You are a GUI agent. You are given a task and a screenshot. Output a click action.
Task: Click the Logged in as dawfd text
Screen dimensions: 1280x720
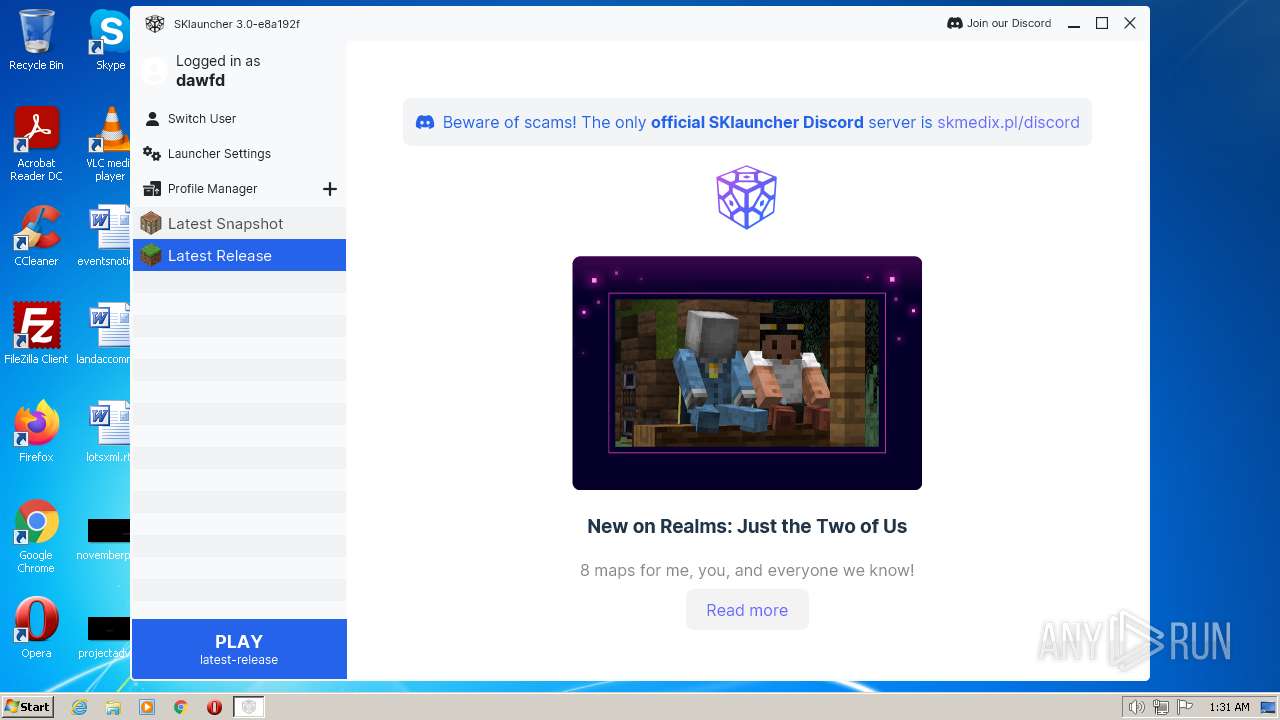[218, 71]
